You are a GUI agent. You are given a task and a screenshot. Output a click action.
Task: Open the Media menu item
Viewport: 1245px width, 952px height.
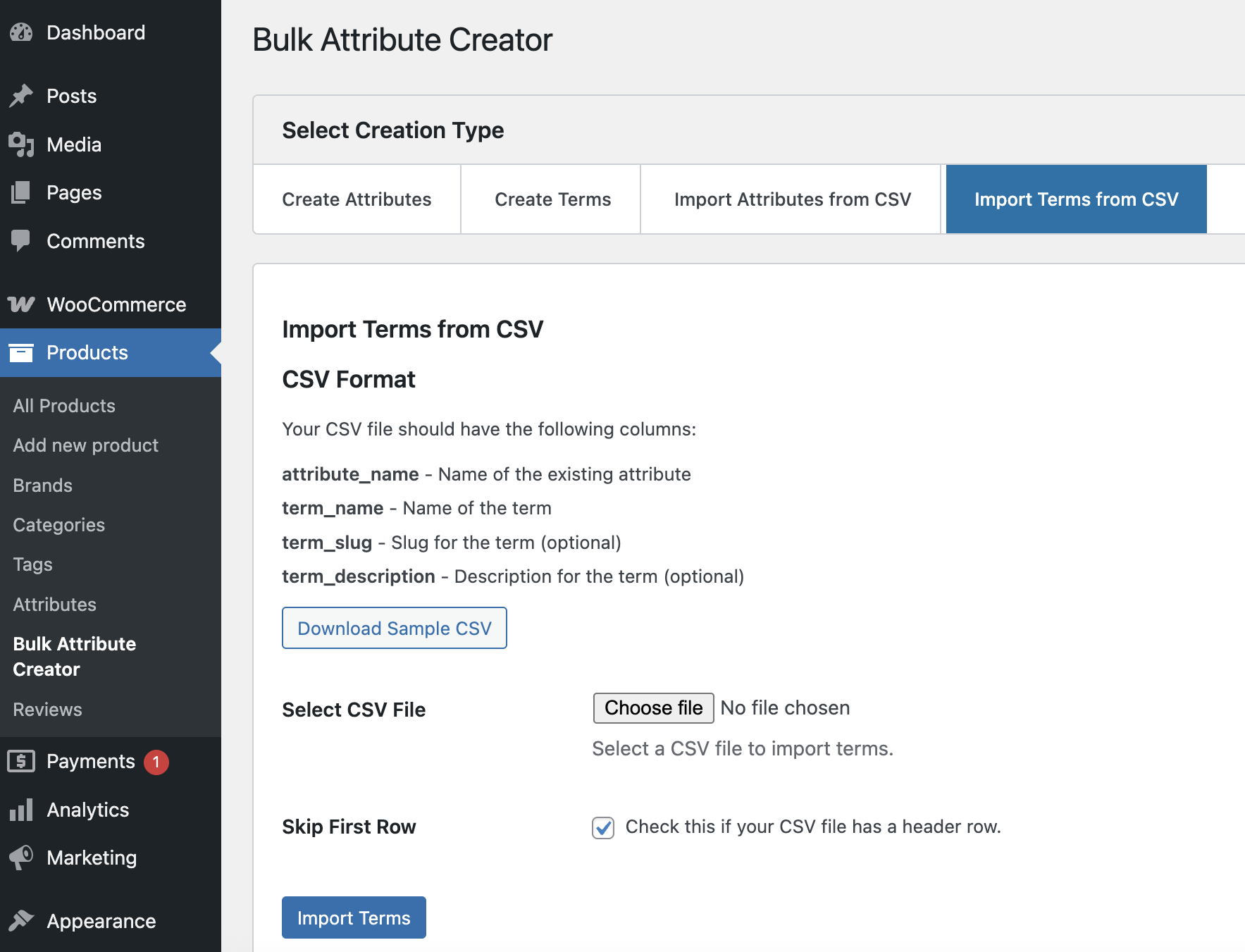point(111,144)
